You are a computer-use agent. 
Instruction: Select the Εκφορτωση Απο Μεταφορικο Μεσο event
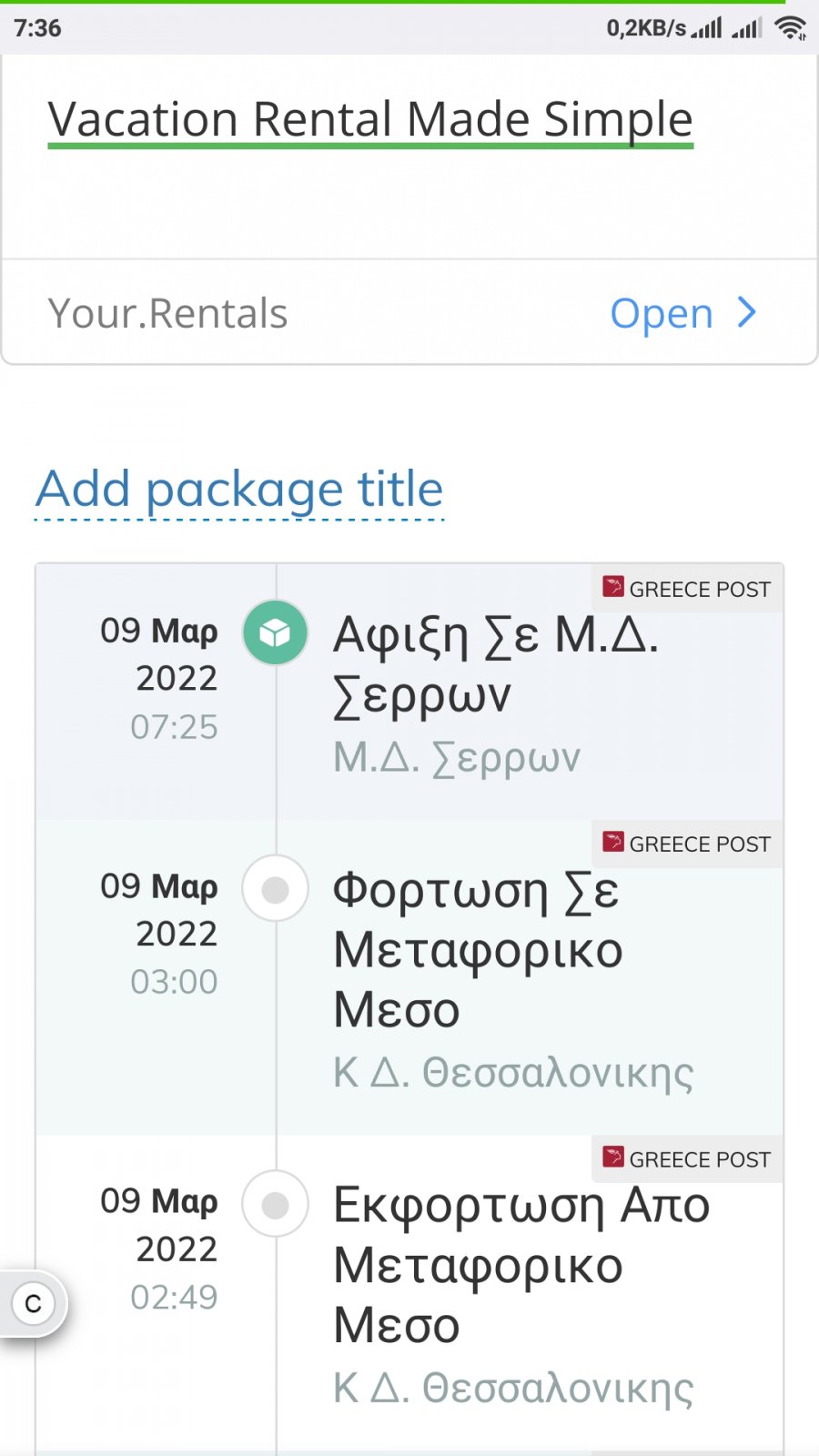click(x=521, y=1264)
